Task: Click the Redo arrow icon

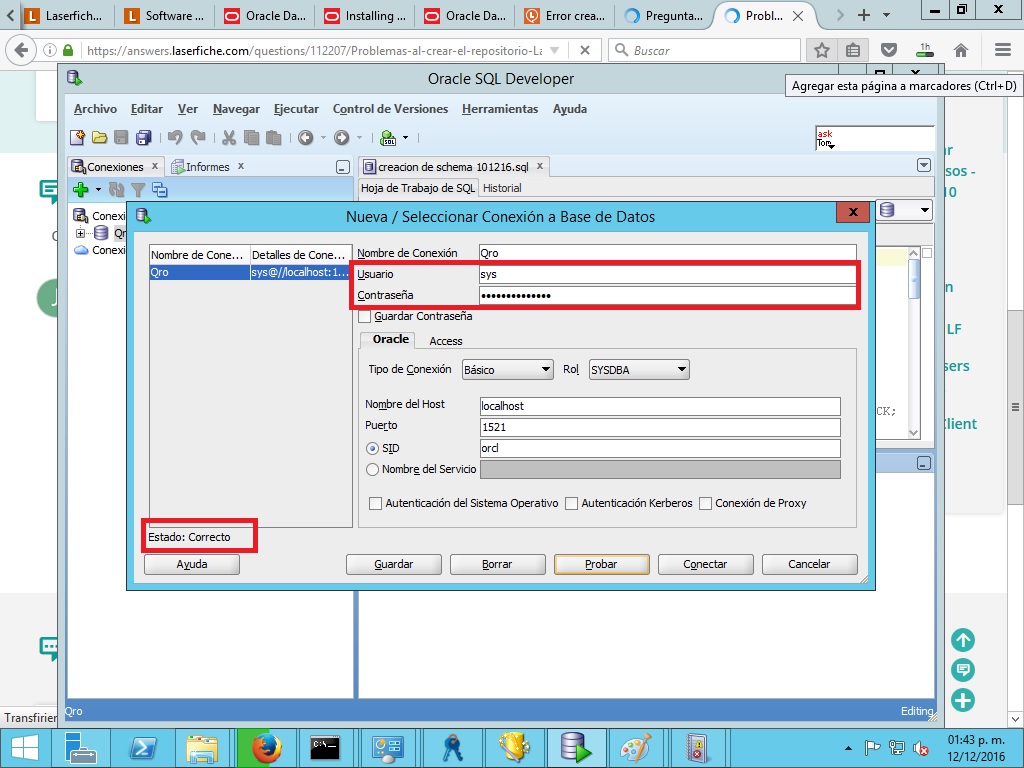Action: [198, 137]
